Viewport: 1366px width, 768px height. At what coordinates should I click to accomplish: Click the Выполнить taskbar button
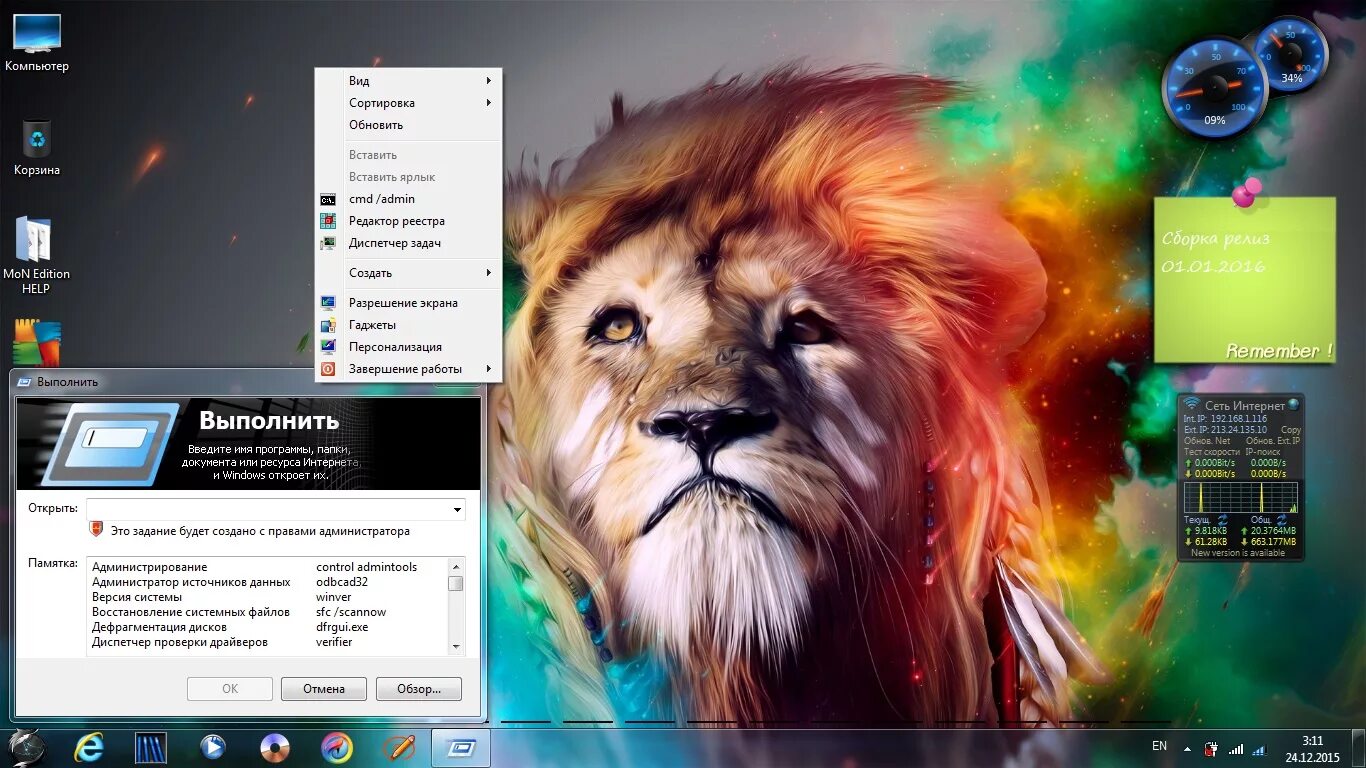[x=461, y=747]
